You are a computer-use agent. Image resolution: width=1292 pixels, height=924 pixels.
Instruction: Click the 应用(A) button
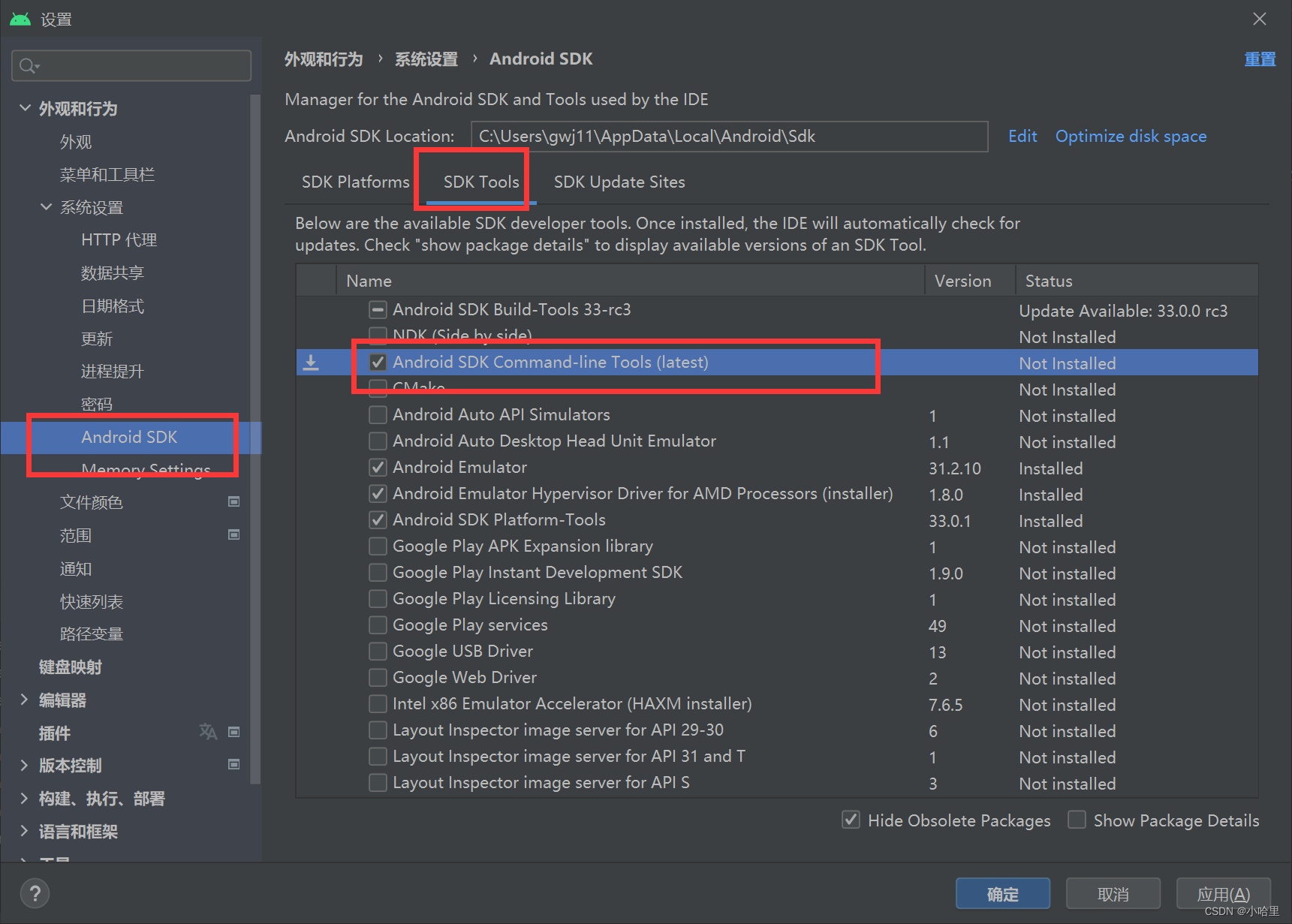coord(1224,894)
